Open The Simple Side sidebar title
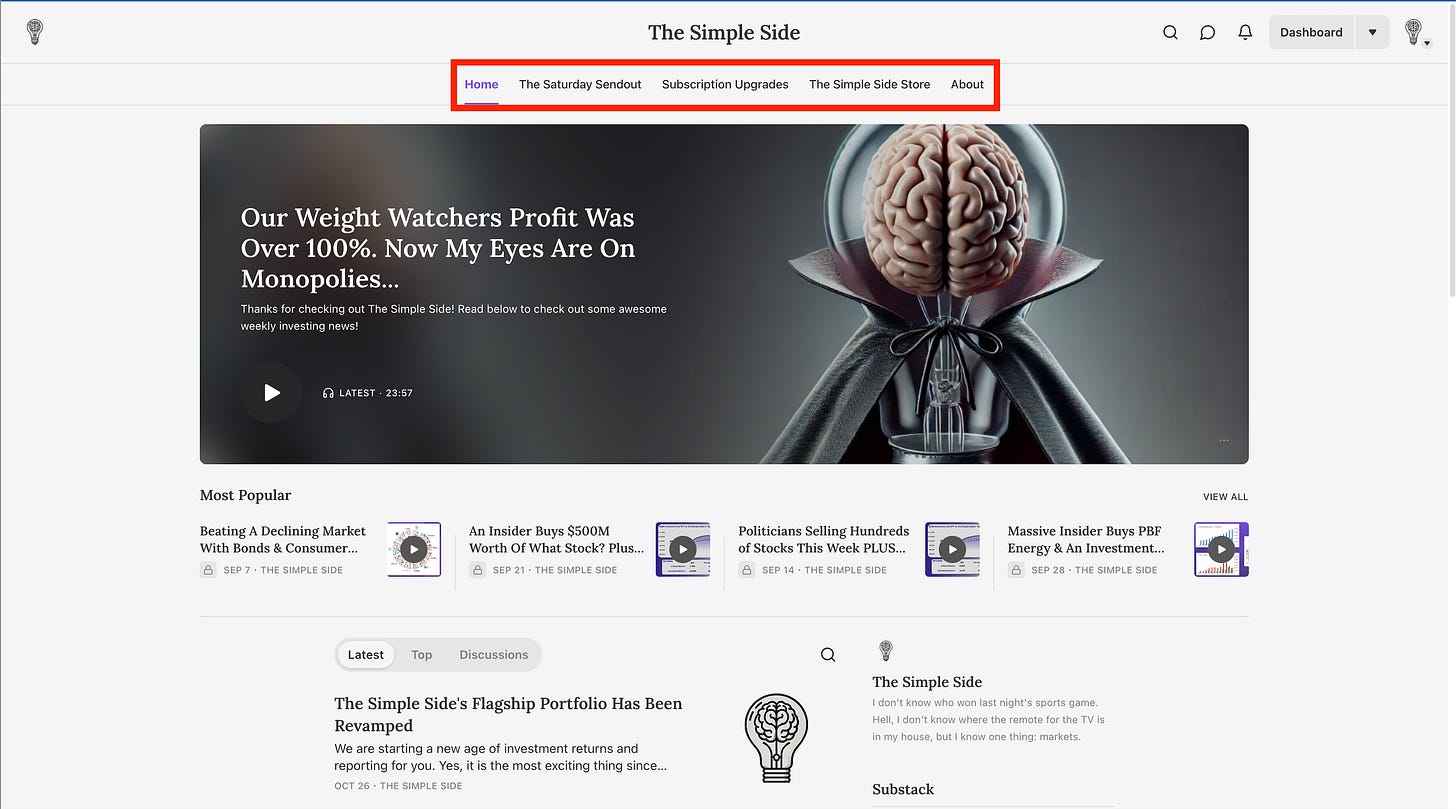This screenshot has height=809, width=1456. pos(927,682)
